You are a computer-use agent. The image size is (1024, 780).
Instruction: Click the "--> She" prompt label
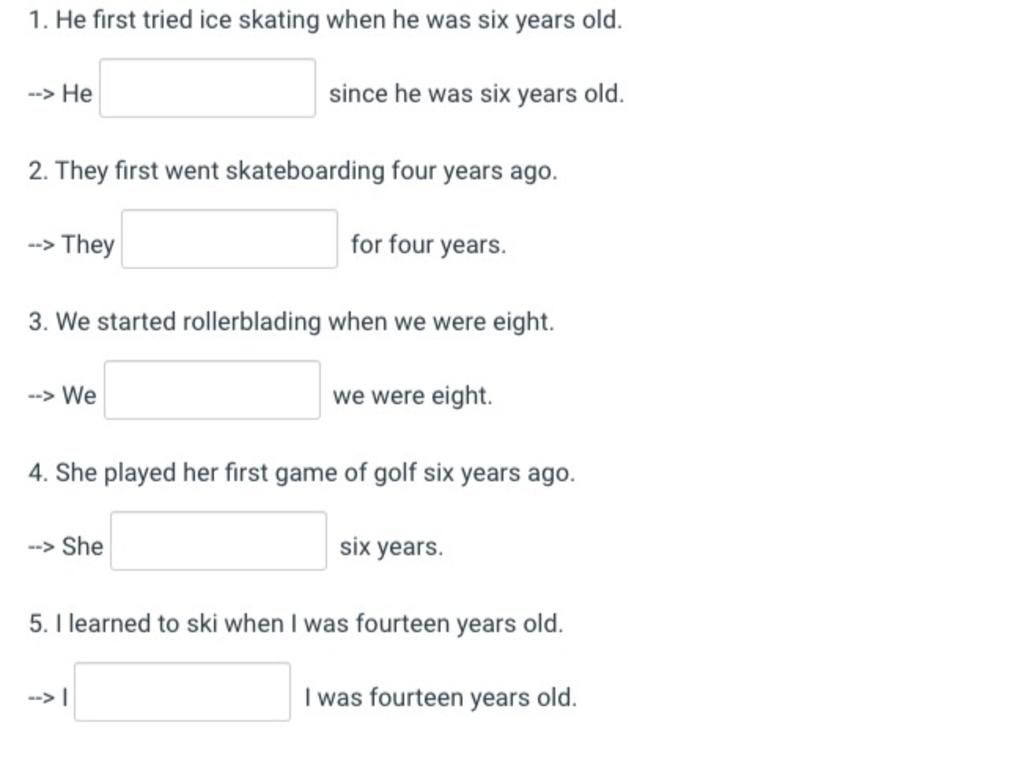click(x=65, y=547)
